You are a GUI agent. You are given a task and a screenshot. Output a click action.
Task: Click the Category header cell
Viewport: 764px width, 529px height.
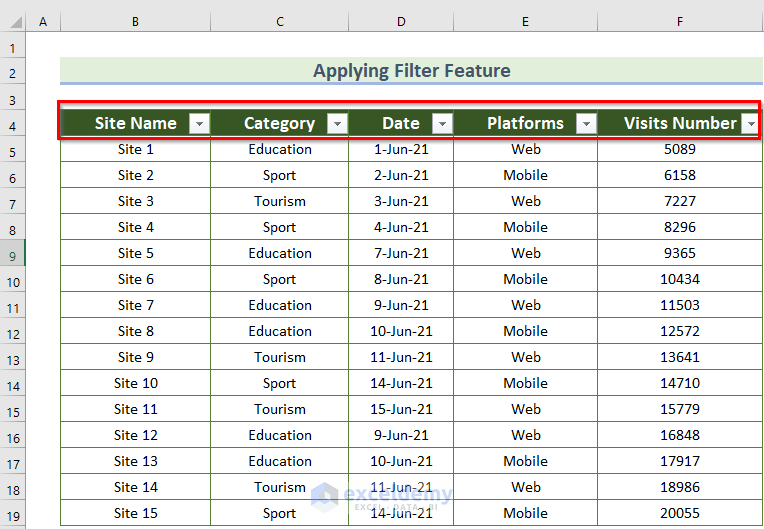270,124
